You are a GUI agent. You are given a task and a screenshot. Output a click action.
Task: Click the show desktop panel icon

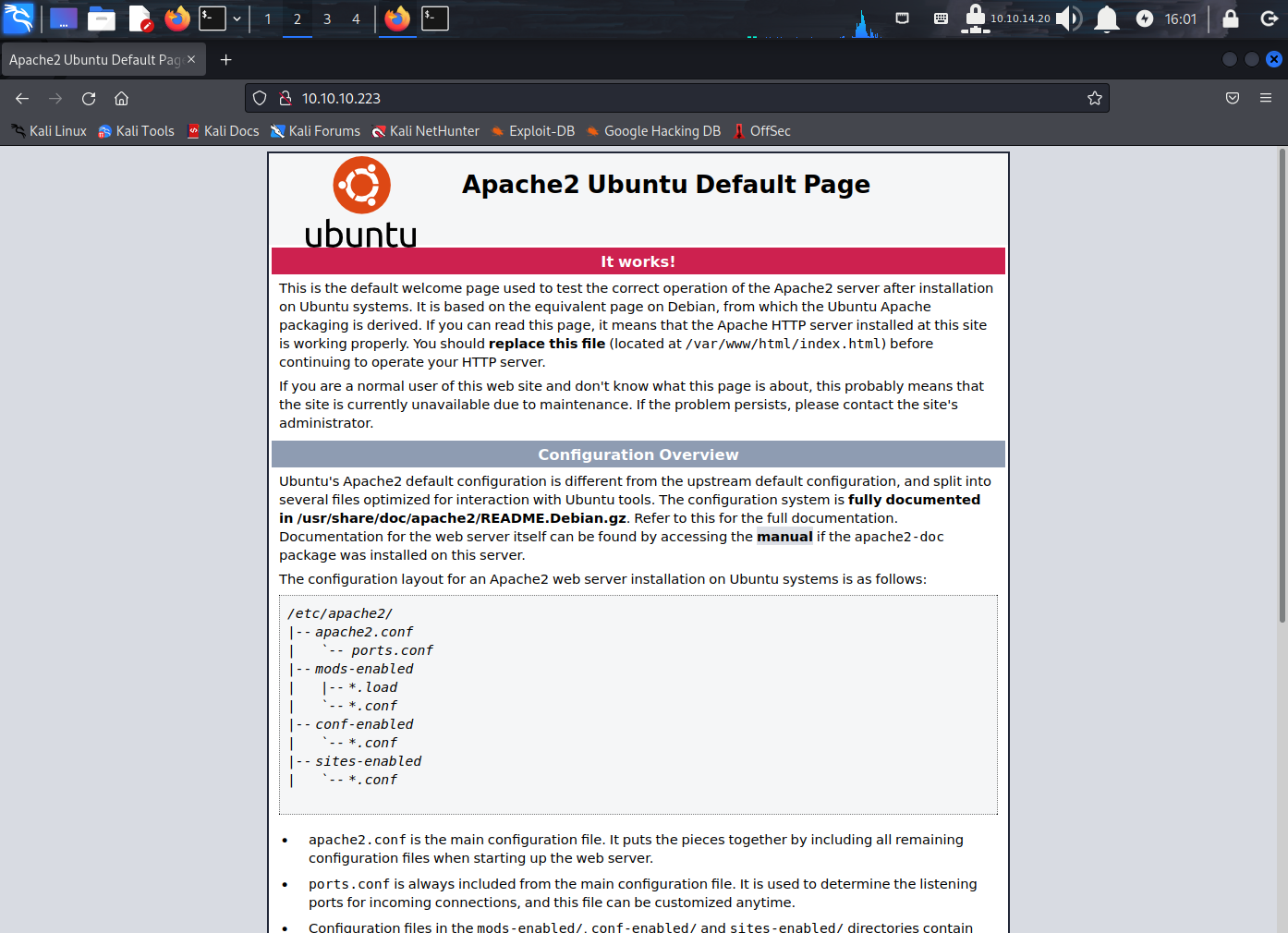63,18
